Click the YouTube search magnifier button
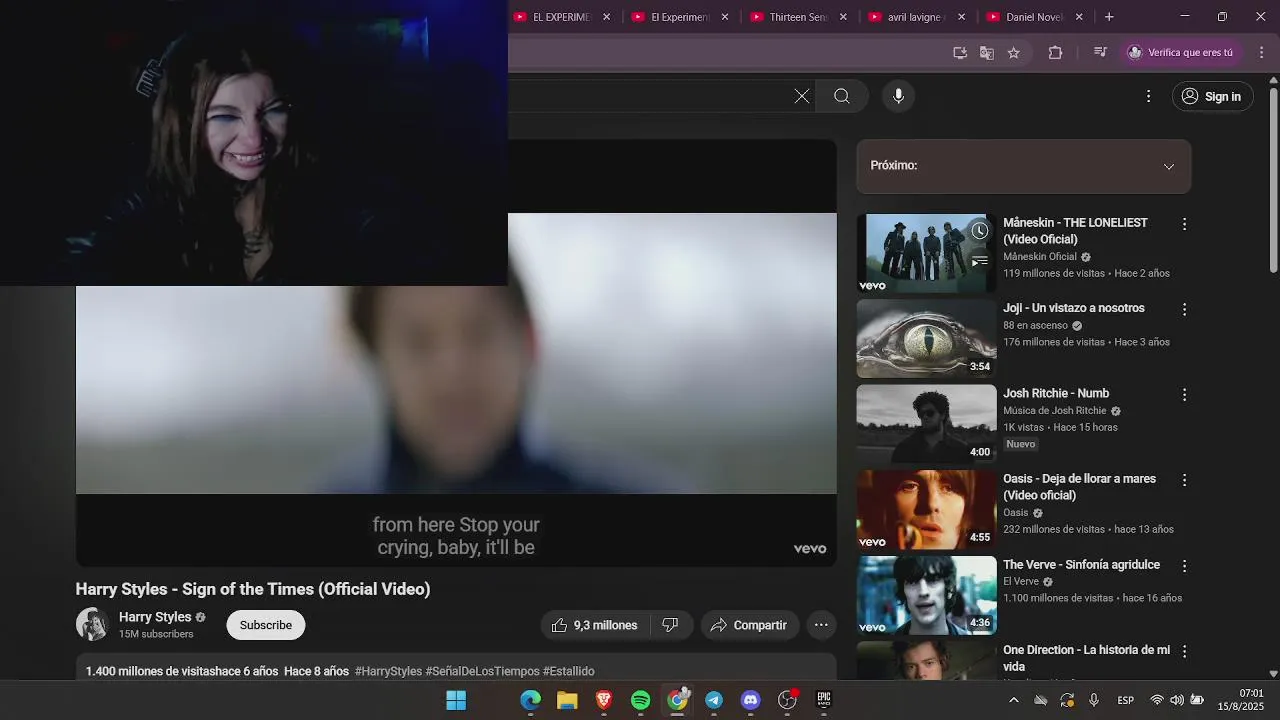The image size is (1280, 720). point(842,96)
